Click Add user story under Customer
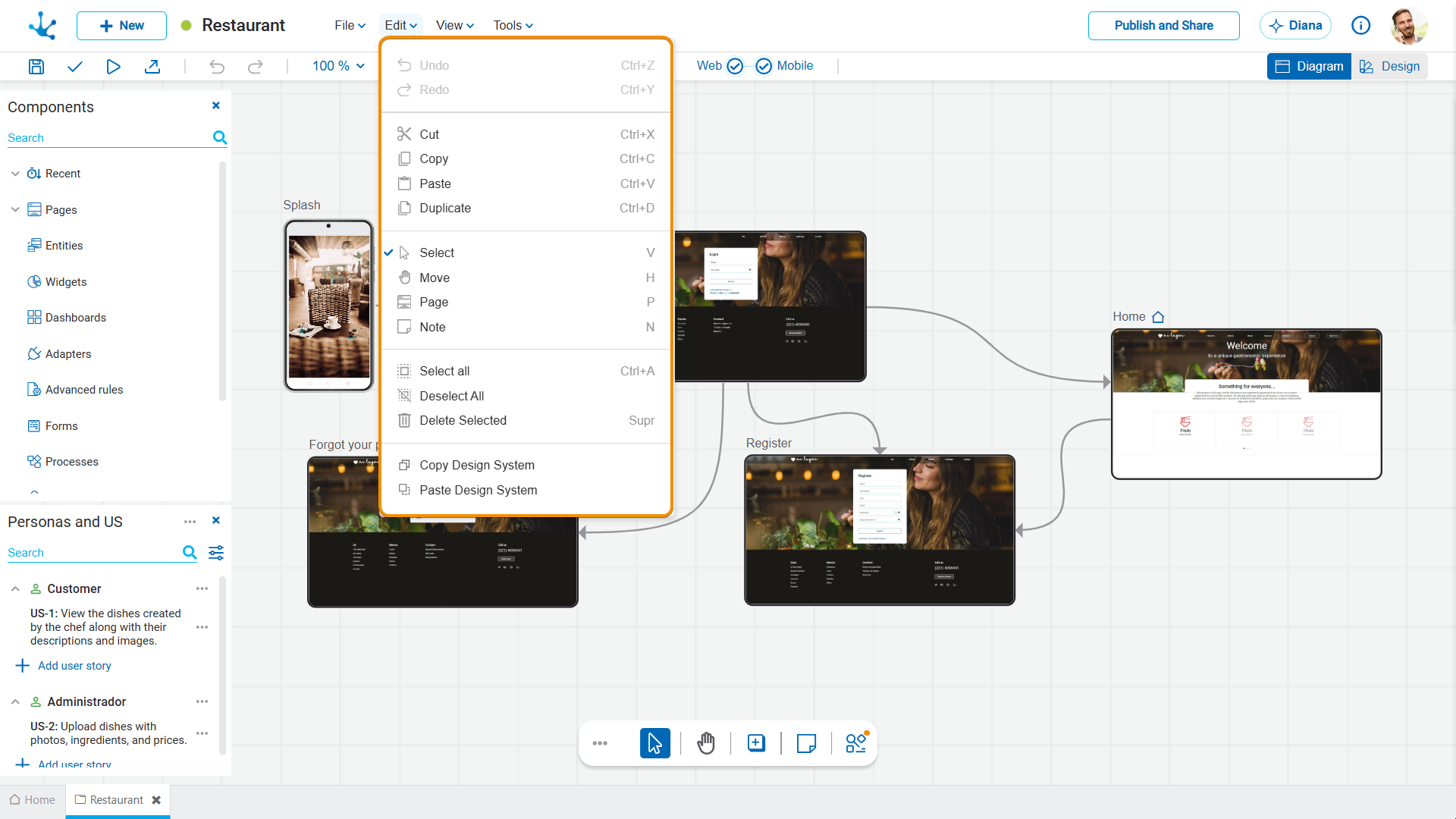 tap(64, 666)
